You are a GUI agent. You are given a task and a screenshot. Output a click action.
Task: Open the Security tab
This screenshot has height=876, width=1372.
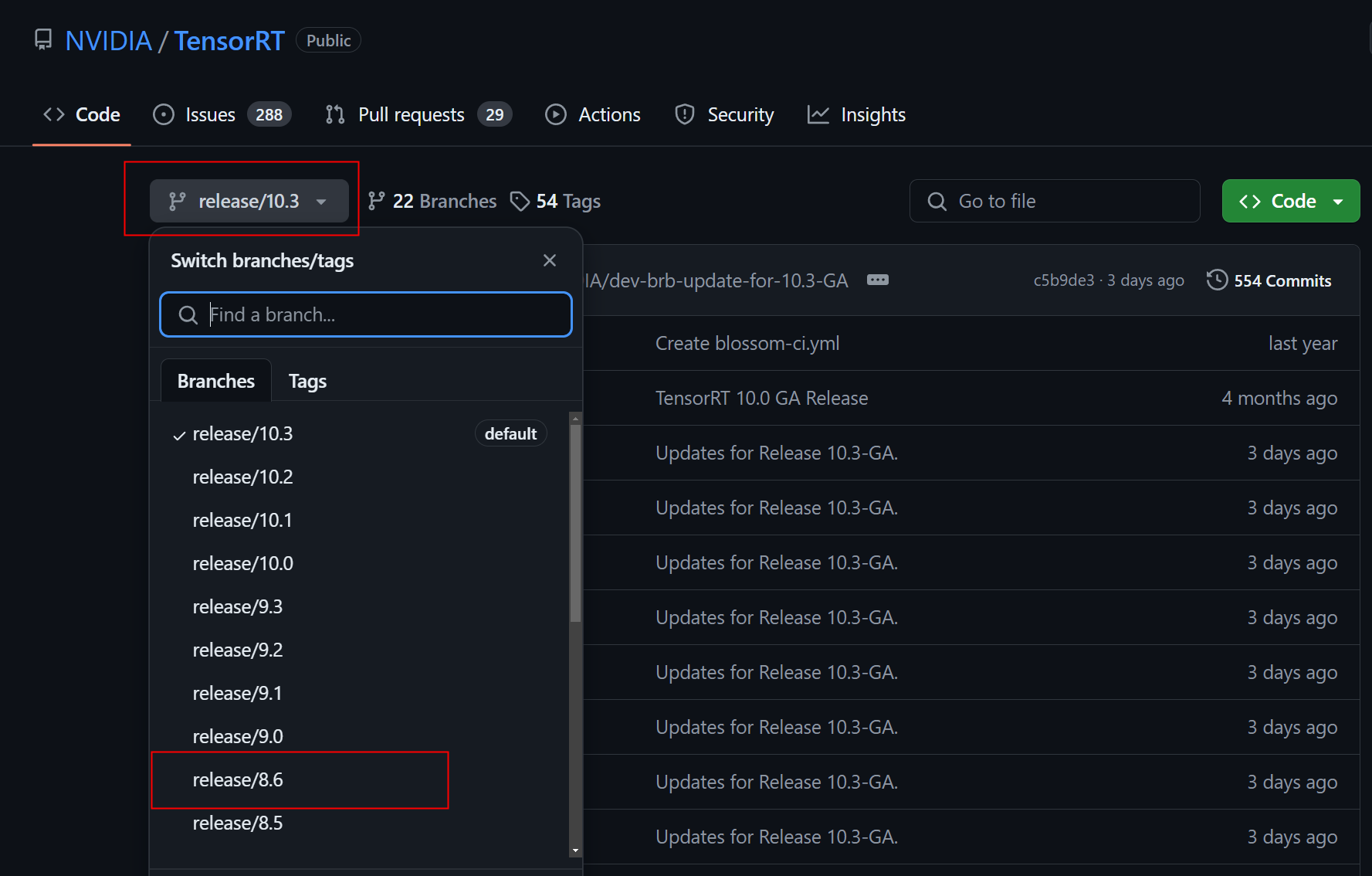[x=724, y=114]
